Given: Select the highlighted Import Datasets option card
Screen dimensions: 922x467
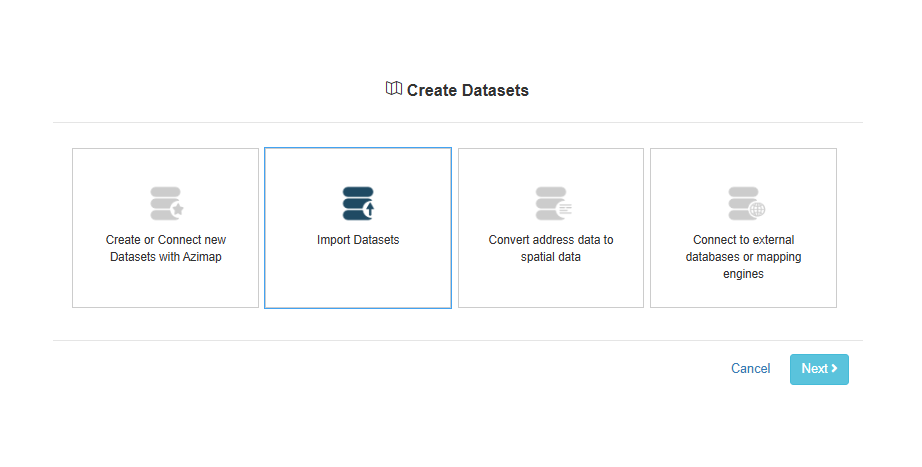Looking at the screenshot, I should click(x=358, y=228).
